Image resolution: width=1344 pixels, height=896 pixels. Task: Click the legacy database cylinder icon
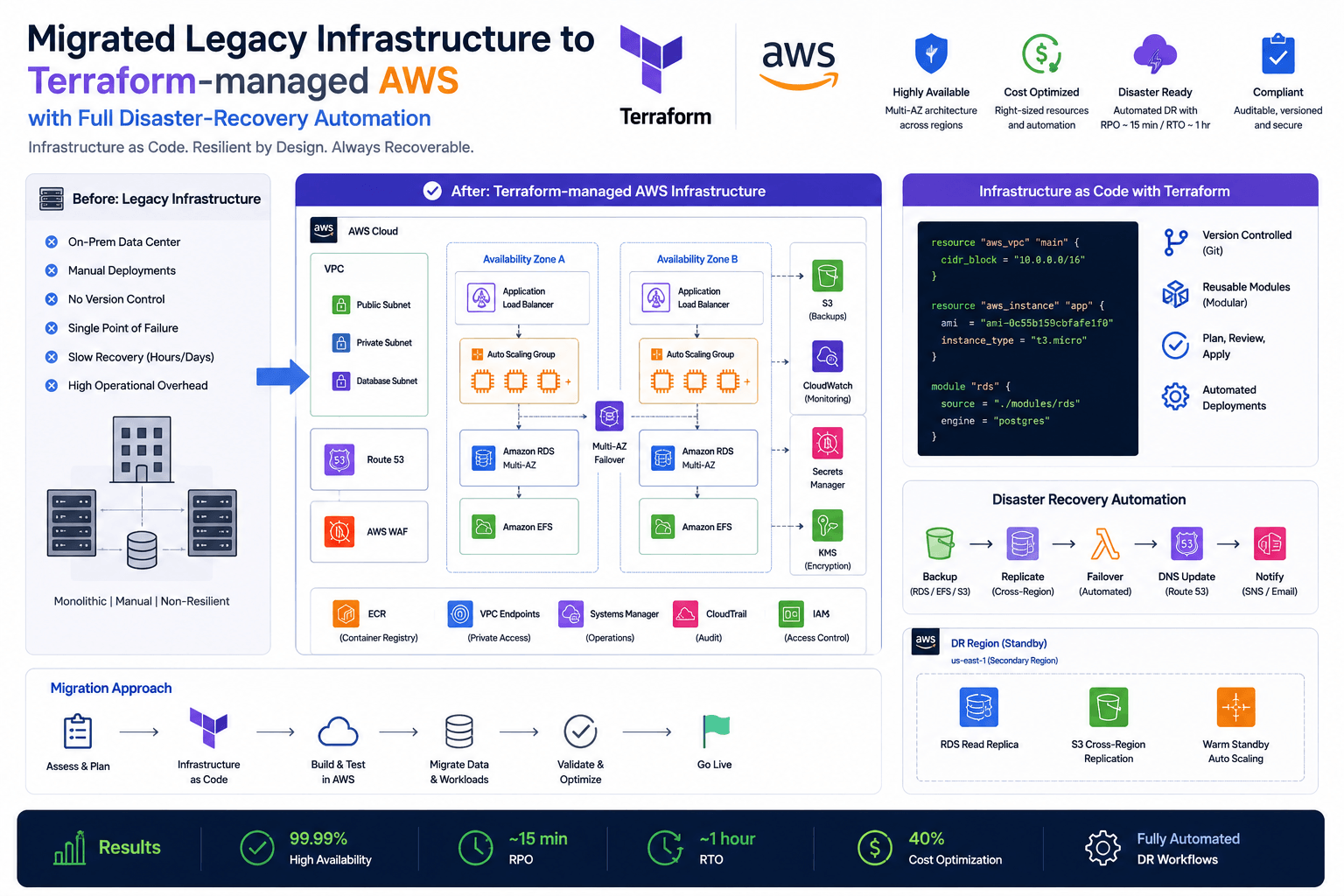pos(142,550)
